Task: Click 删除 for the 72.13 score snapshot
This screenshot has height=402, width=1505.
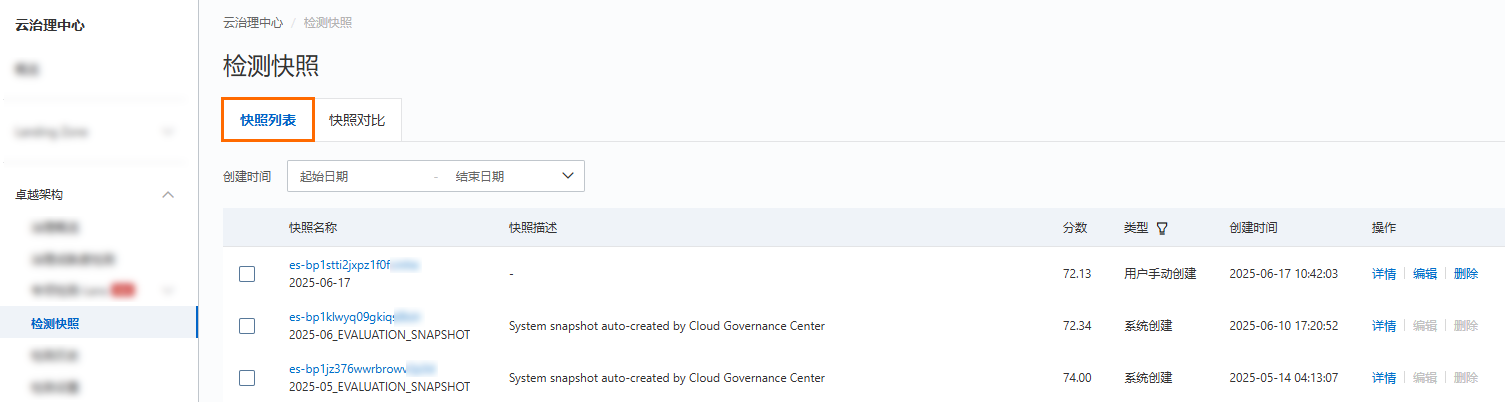Action: [1466, 274]
